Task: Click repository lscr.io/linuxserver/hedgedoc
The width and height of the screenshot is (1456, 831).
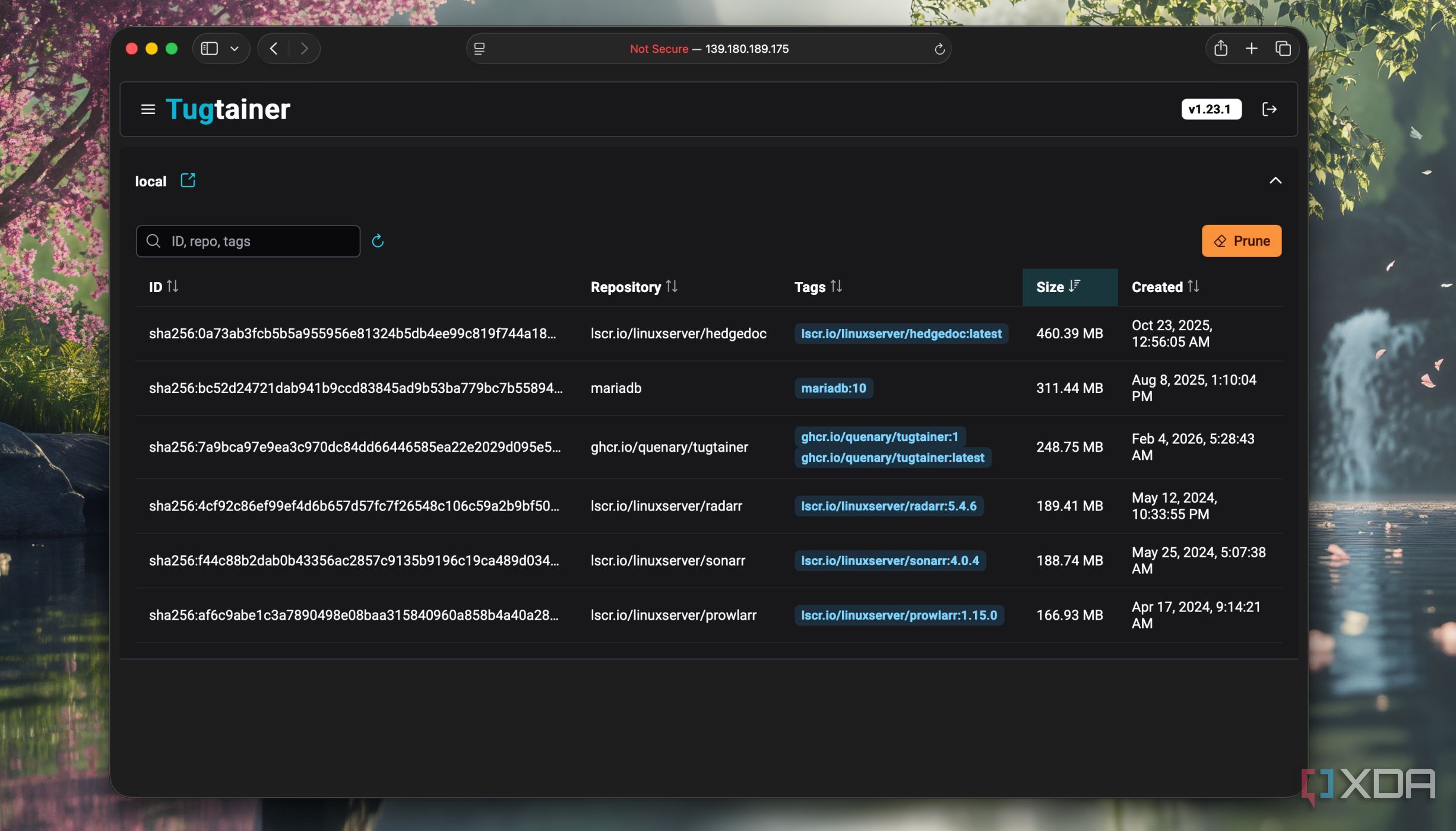Action: pyautogui.click(x=678, y=334)
